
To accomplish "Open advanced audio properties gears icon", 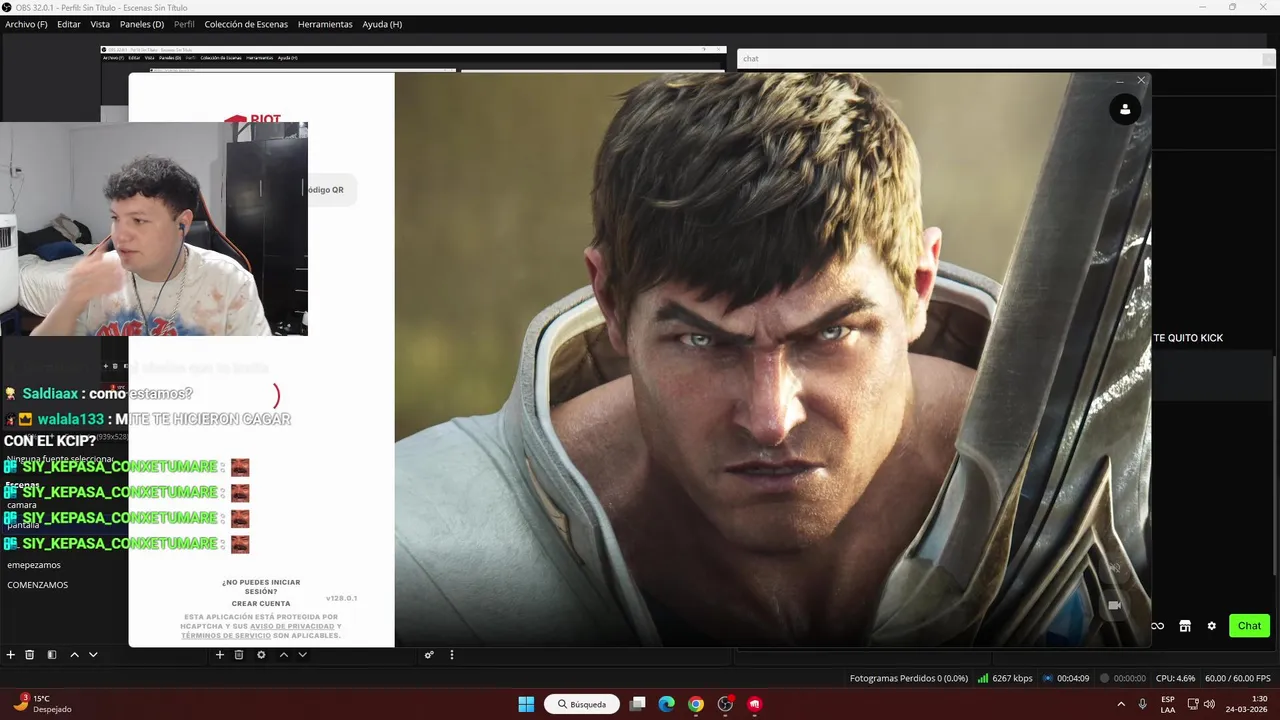I will pyautogui.click(x=429, y=655).
